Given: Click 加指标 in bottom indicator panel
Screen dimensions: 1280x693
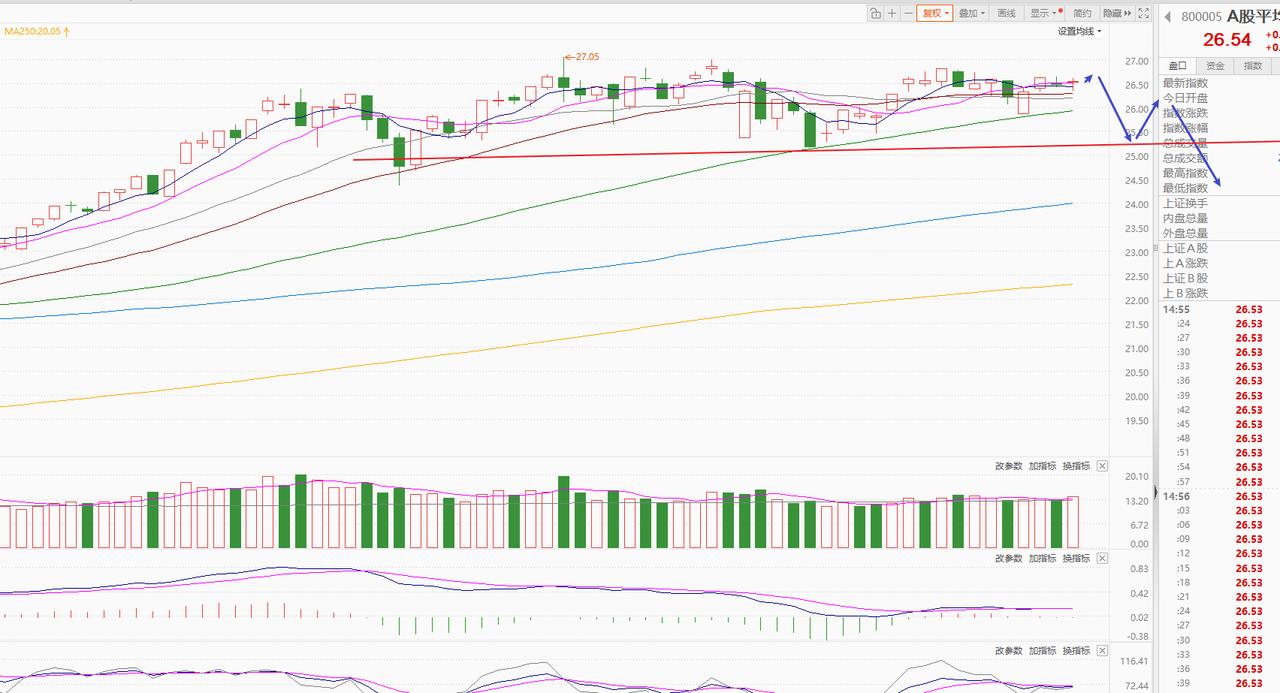Looking at the screenshot, I should pyautogui.click(x=1043, y=651).
